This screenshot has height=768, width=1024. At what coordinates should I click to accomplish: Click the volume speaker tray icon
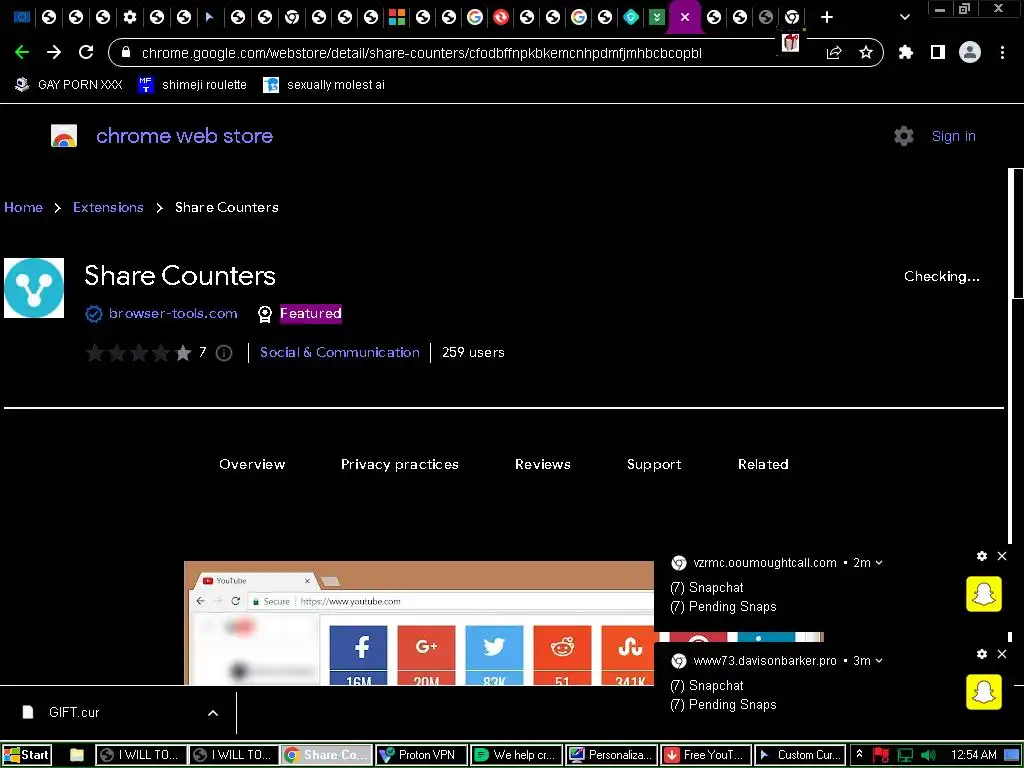click(x=928, y=756)
